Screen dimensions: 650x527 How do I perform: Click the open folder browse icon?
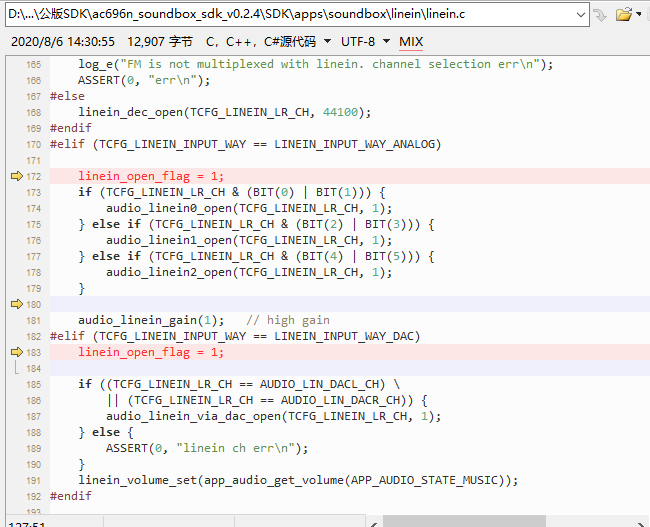pos(623,15)
